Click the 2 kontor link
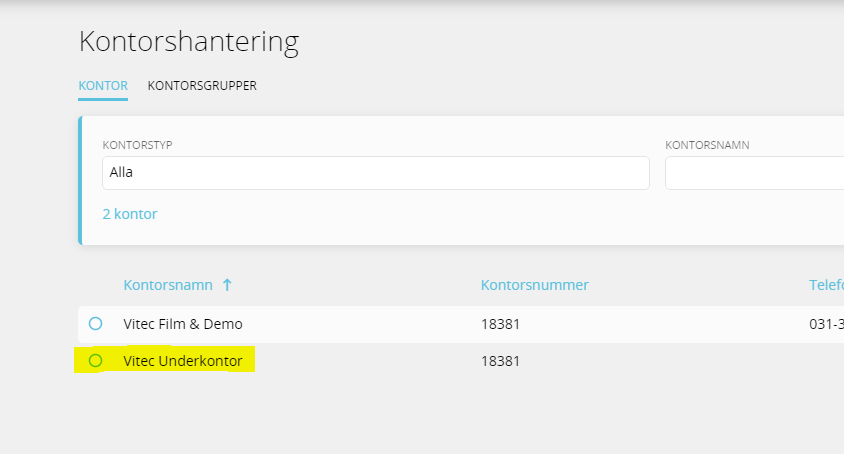 (x=130, y=214)
